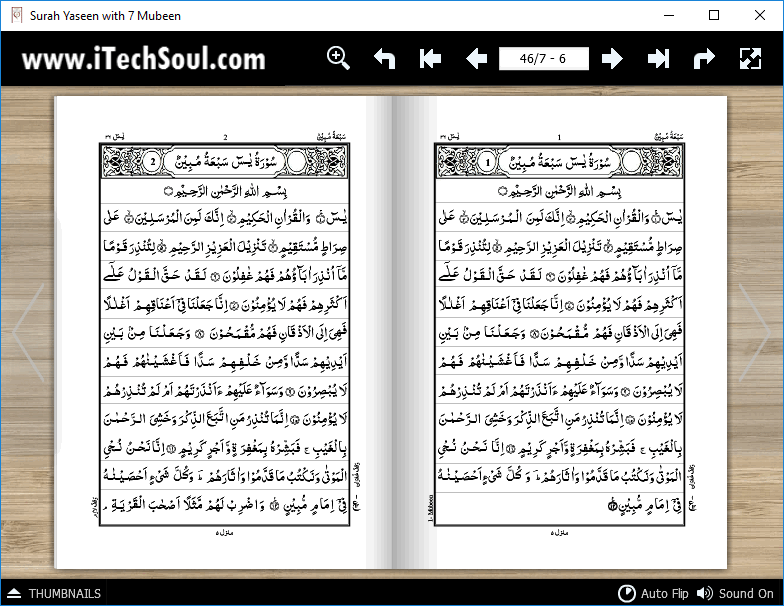Click the Thumbnails eject arrow icon
This screenshot has width=784, height=606.
[14, 594]
